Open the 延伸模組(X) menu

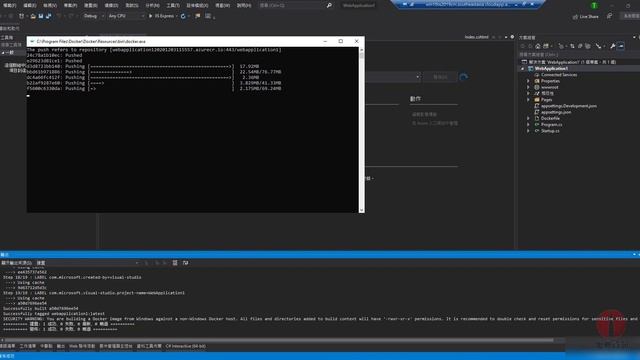point(198,5)
